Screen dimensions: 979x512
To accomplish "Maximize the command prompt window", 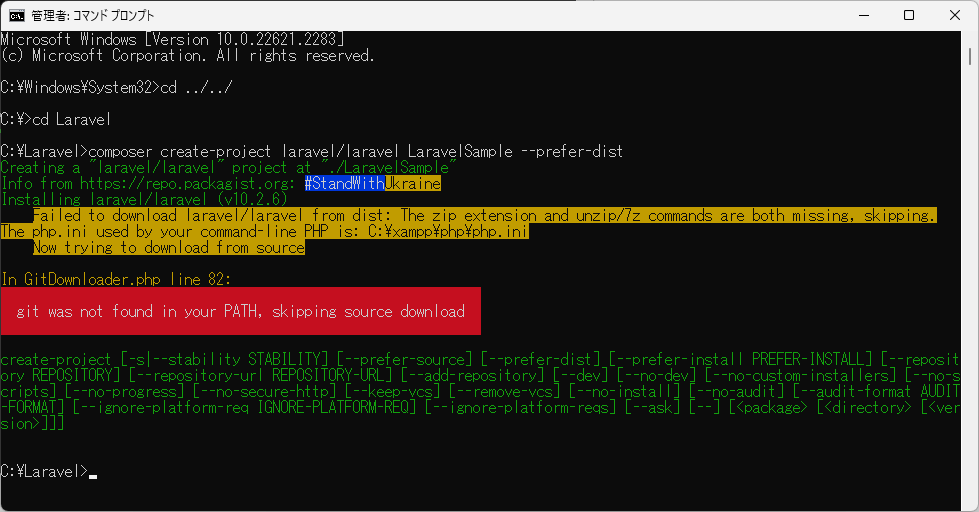I will point(909,16).
